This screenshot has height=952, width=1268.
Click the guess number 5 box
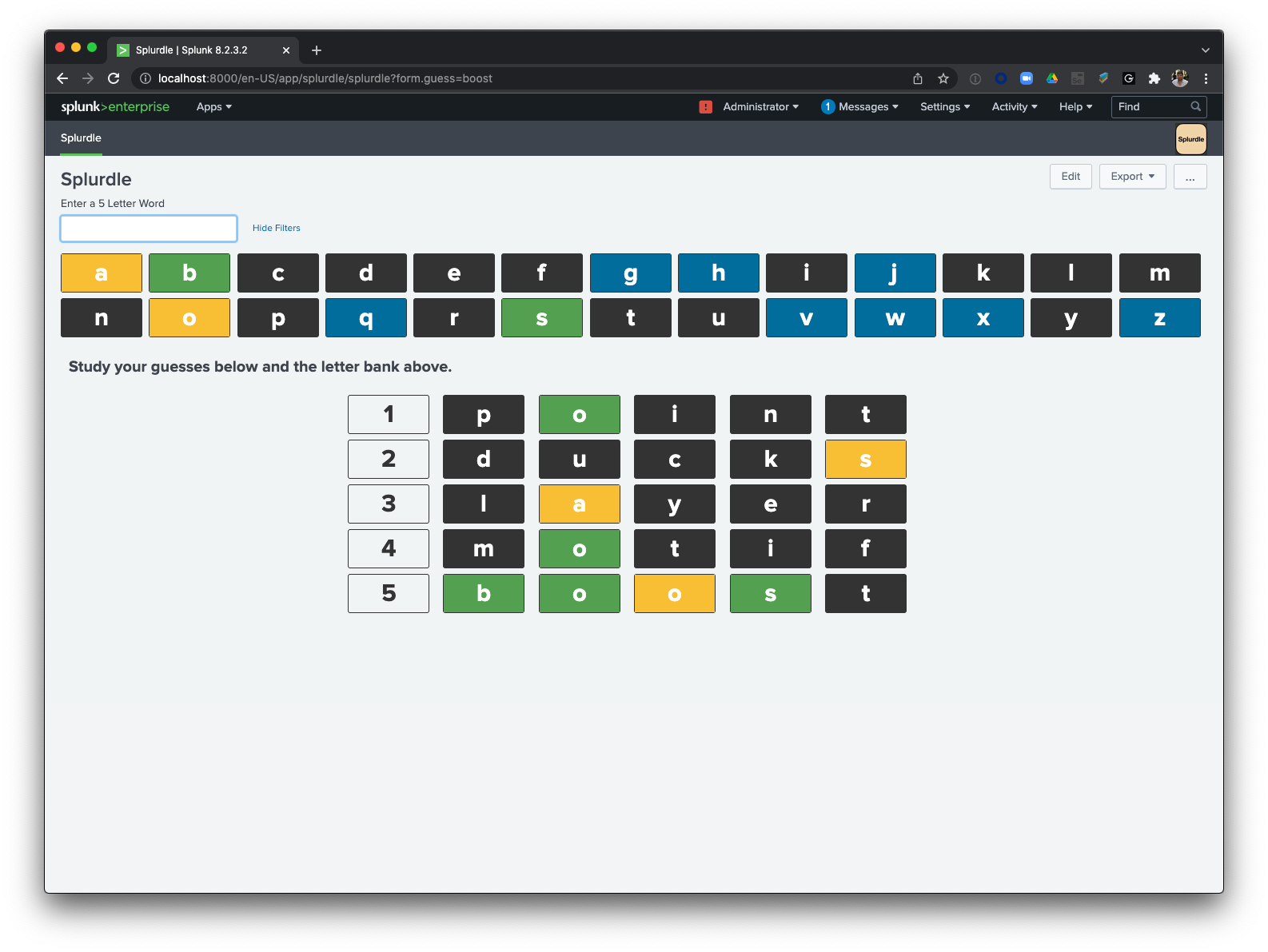click(x=389, y=594)
